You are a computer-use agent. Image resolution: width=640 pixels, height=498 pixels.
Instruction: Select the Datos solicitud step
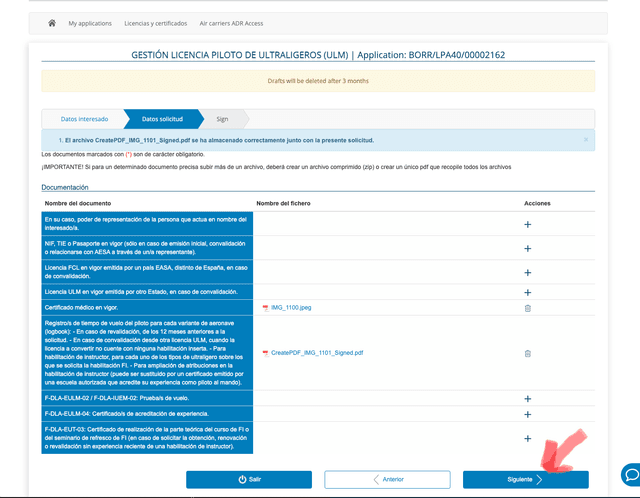click(162, 119)
